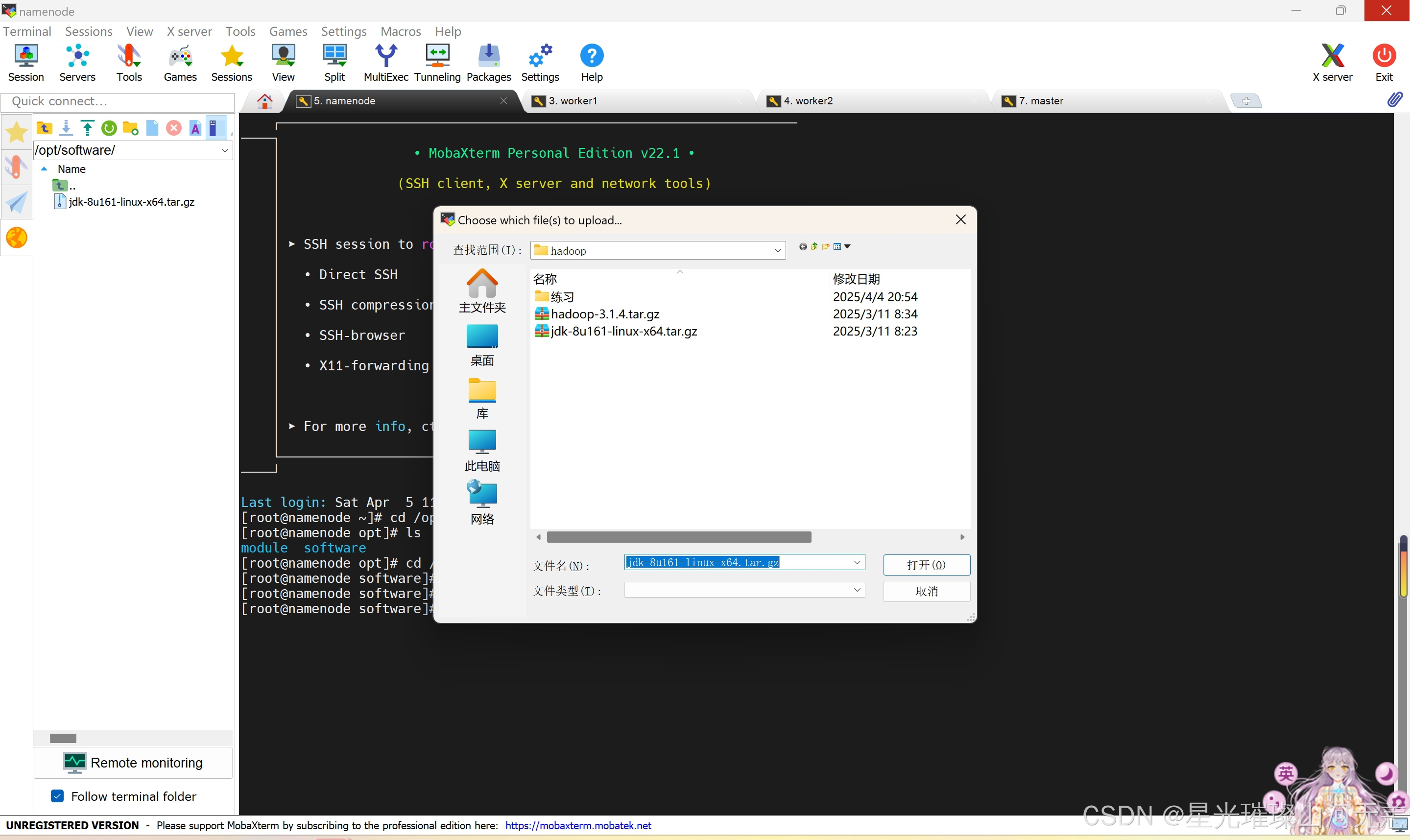
Task: Select hadoop-3.1.4.tar.gz in the file list
Action: coord(604,314)
